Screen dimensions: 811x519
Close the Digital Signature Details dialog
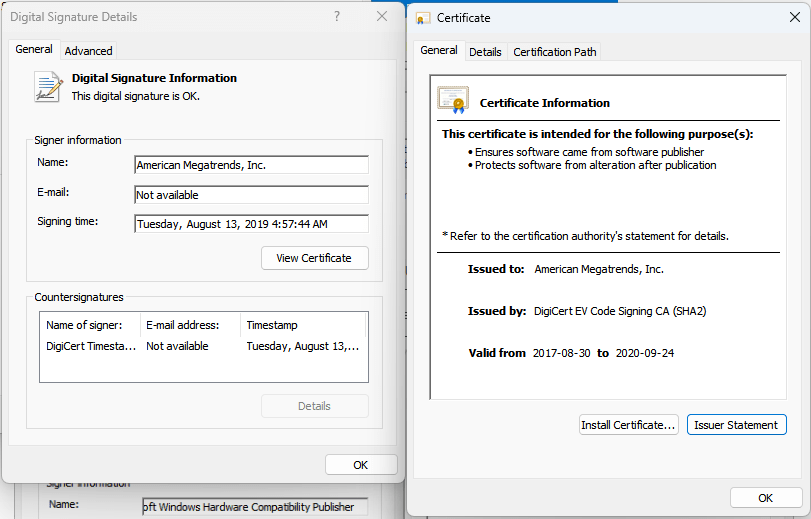point(381,17)
